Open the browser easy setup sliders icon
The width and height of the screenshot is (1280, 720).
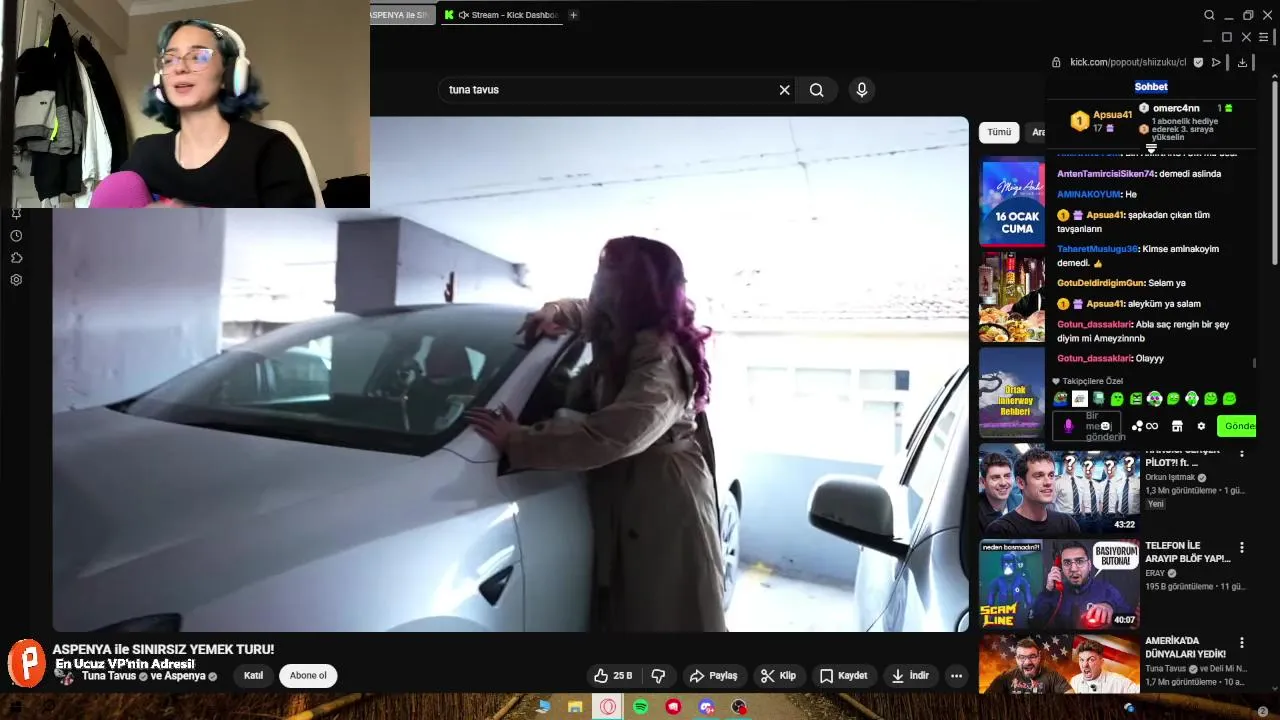1263,37
